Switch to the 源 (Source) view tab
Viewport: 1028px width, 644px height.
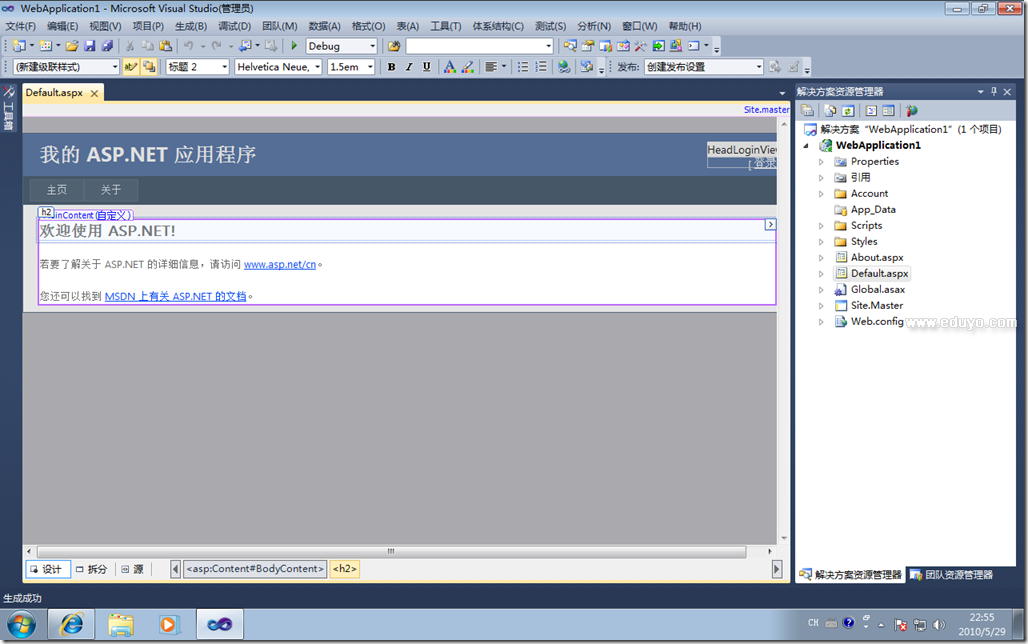pyautogui.click(x=132, y=569)
